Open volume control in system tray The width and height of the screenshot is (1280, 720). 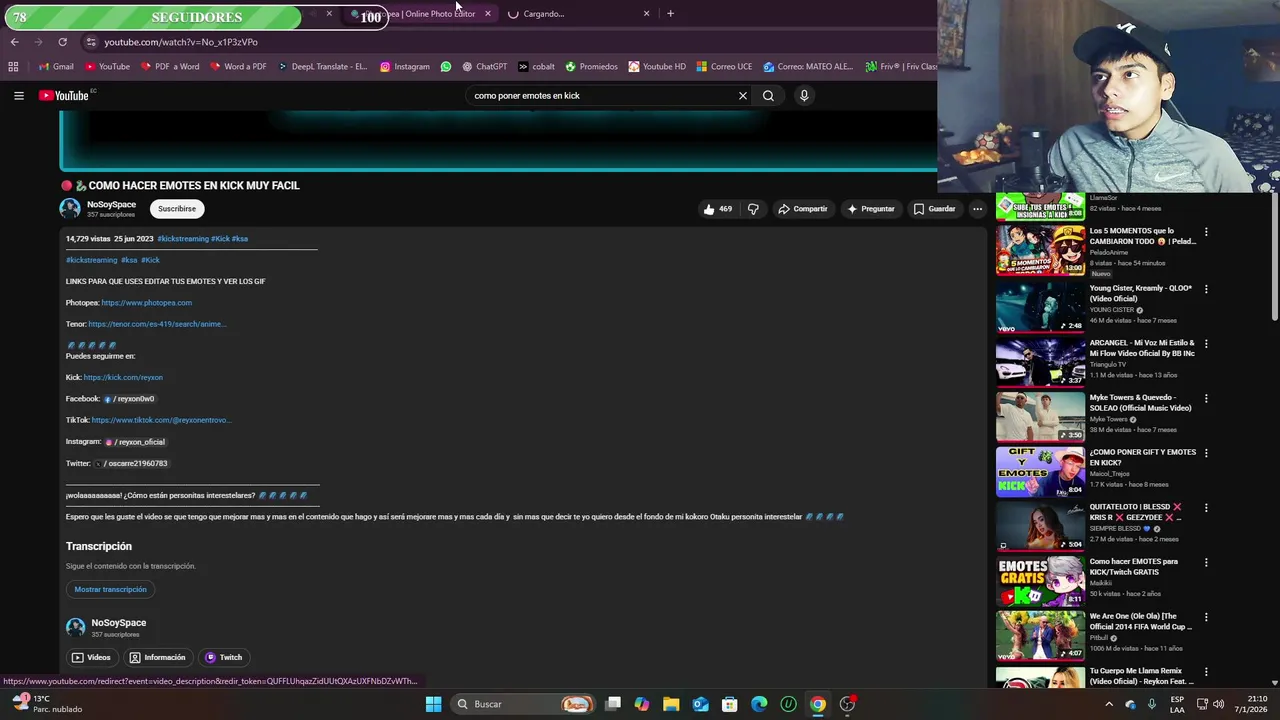[1218, 704]
